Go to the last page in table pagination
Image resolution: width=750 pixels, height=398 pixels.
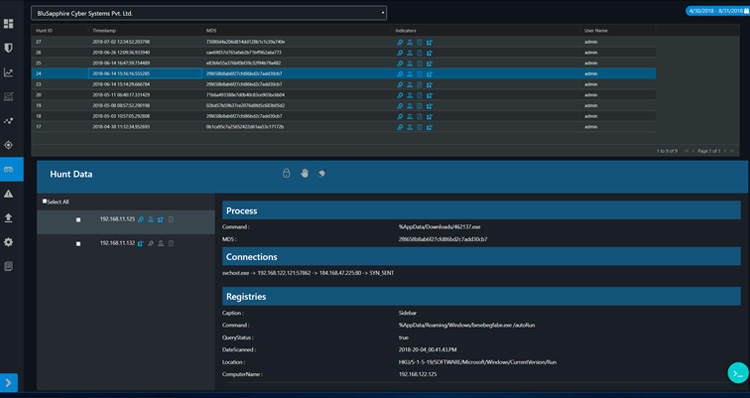[x=732, y=151]
